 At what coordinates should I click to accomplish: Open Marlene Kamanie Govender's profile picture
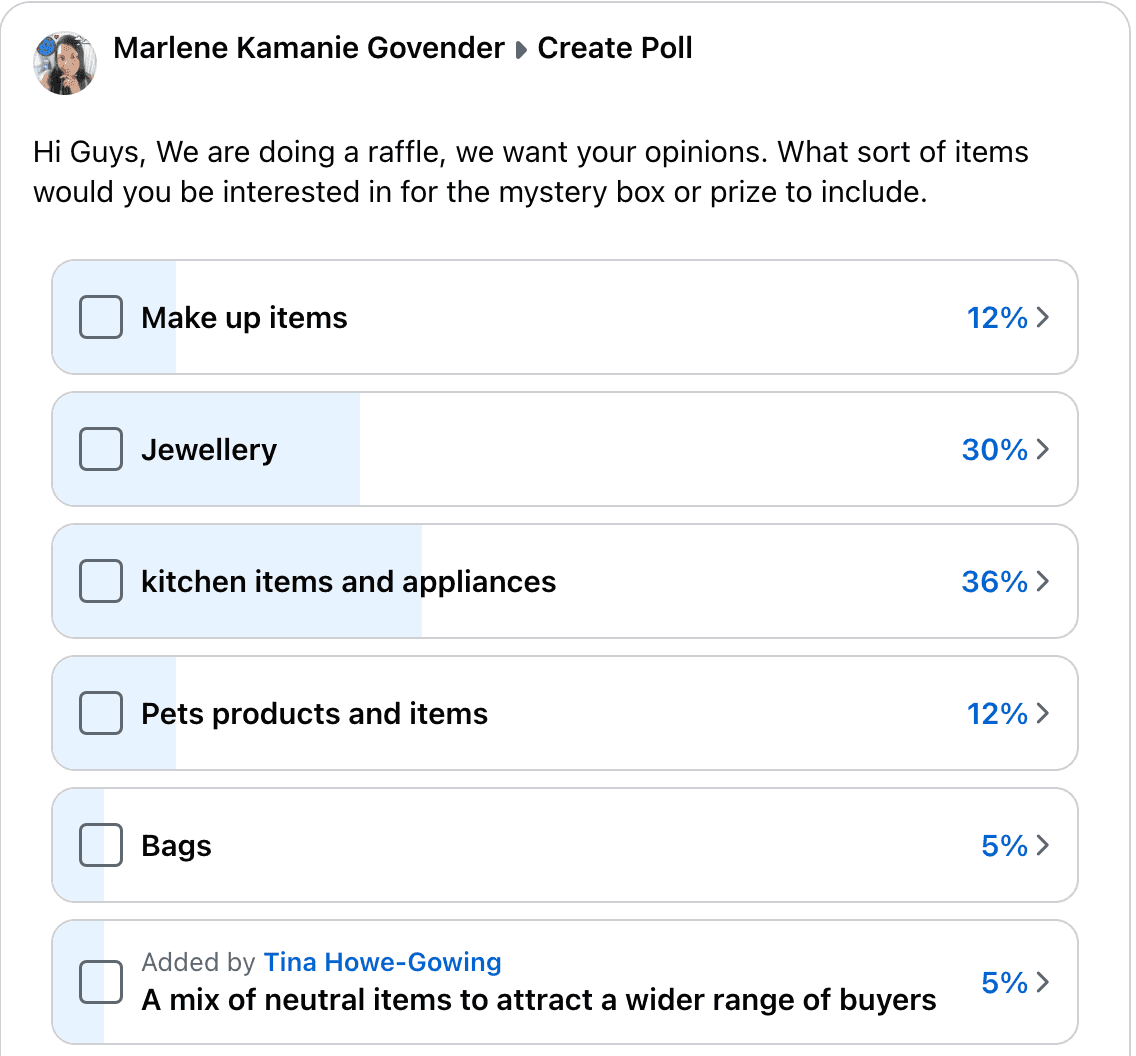(65, 63)
